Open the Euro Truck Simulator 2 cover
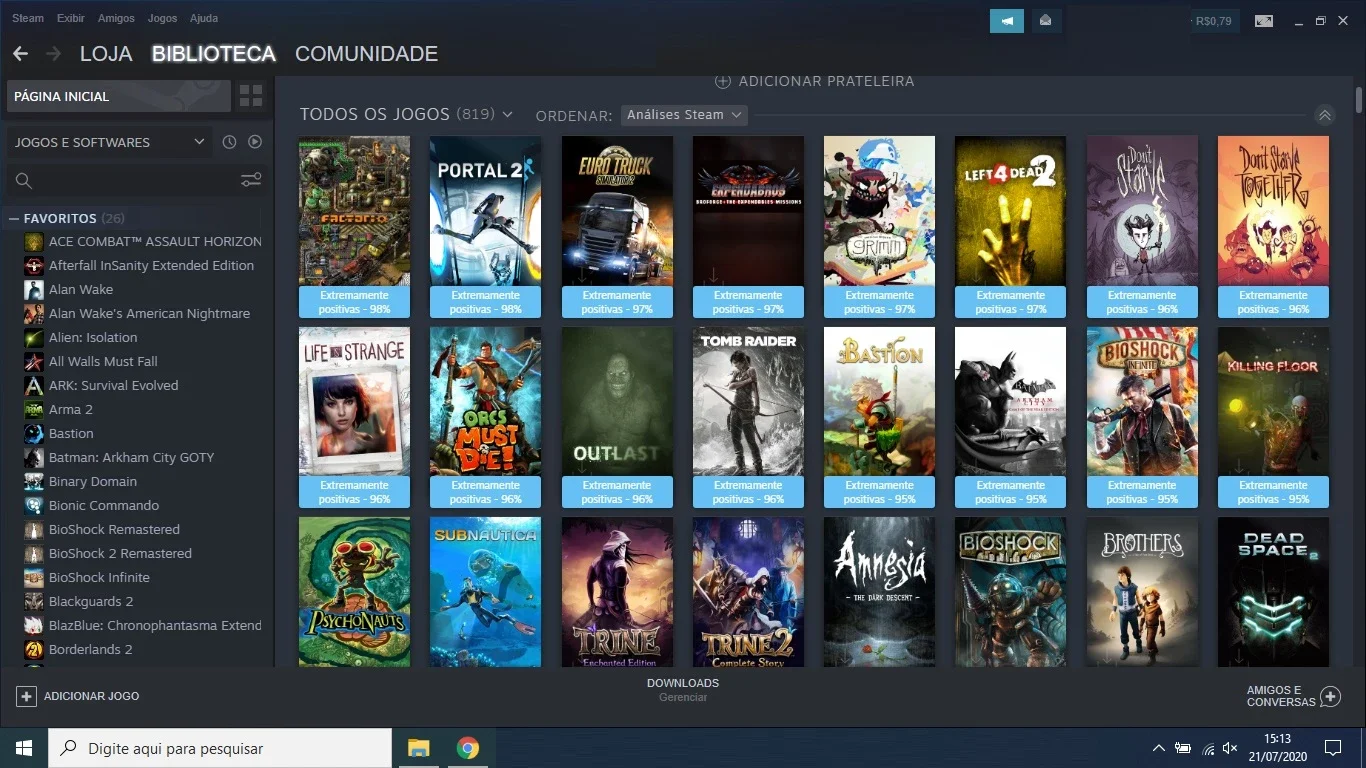1366x768 pixels. (x=617, y=211)
